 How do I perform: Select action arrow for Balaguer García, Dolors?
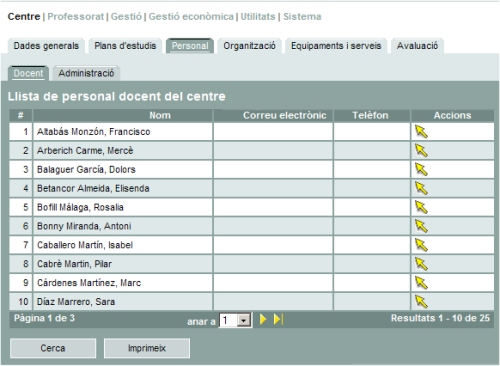click(421, 169)
